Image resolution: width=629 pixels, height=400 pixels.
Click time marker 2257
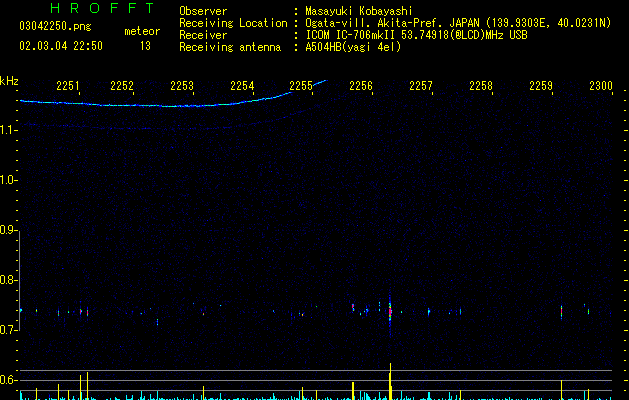click(421, 86)
